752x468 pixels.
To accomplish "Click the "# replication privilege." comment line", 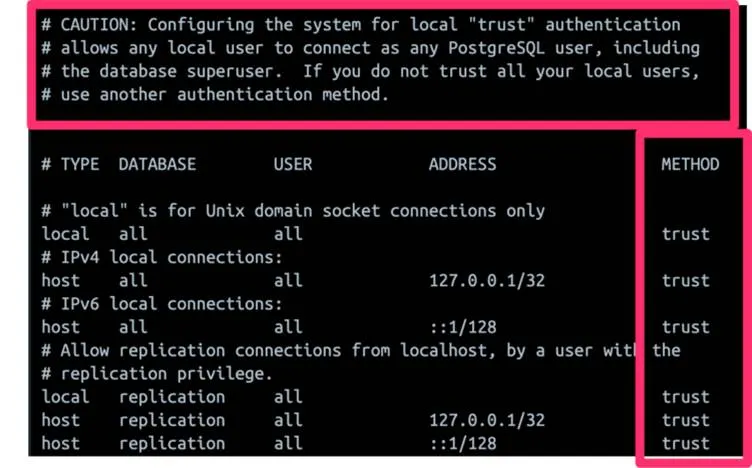I will point(157,373).
